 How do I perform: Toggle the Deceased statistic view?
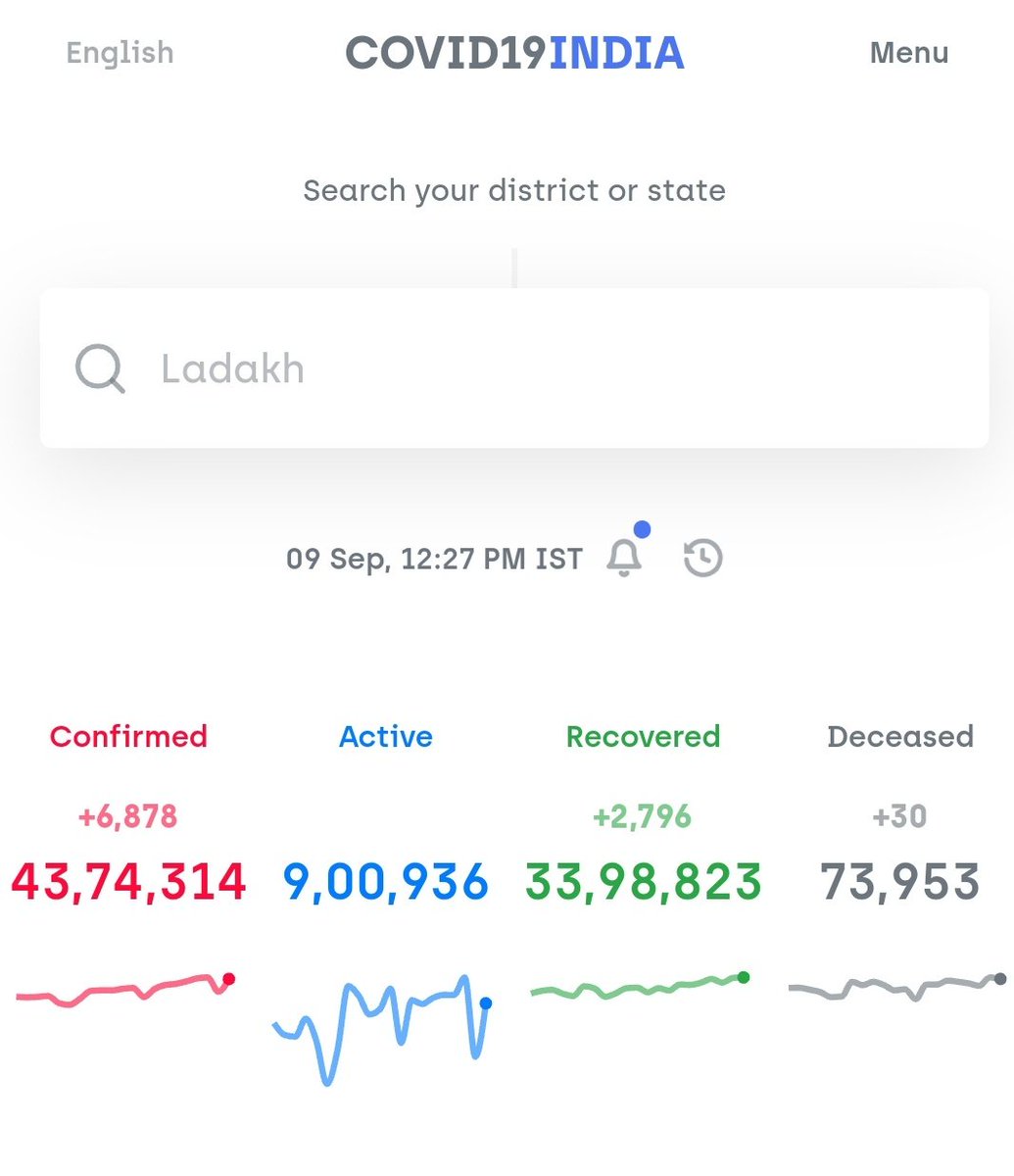tap(899, 736)
